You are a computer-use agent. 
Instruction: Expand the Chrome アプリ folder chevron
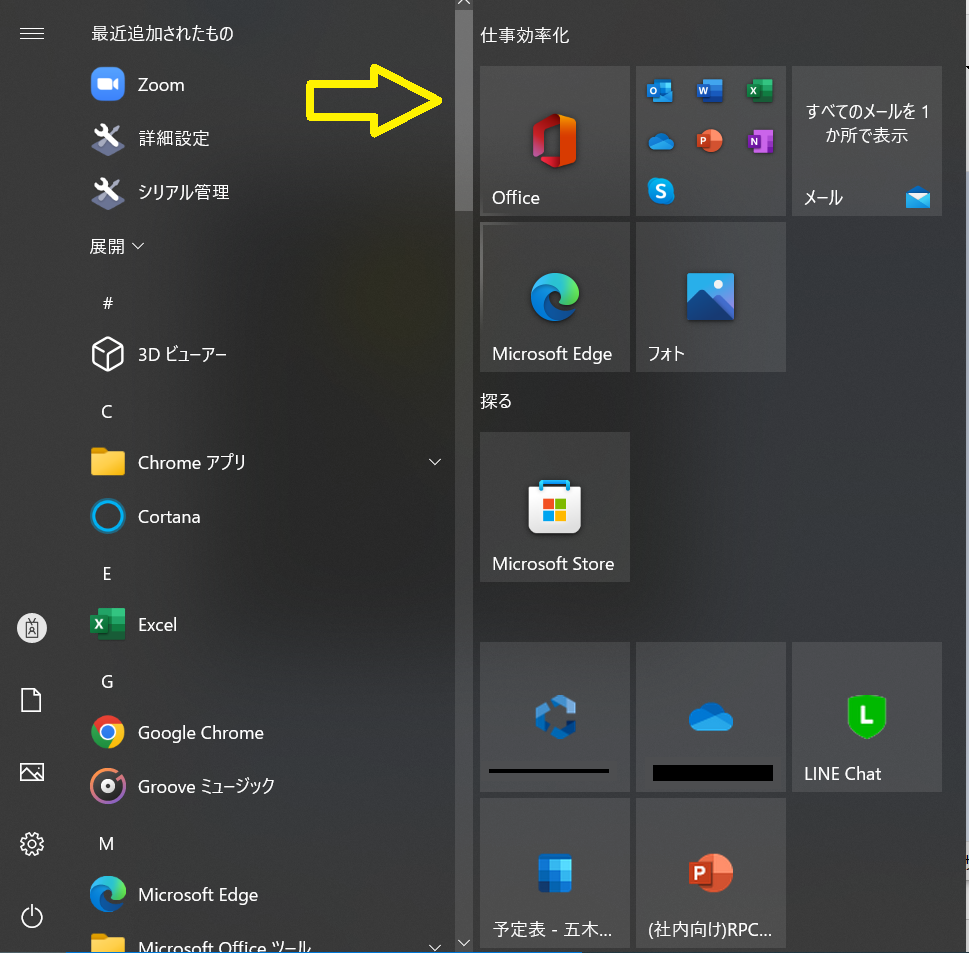tap(435, 462)
